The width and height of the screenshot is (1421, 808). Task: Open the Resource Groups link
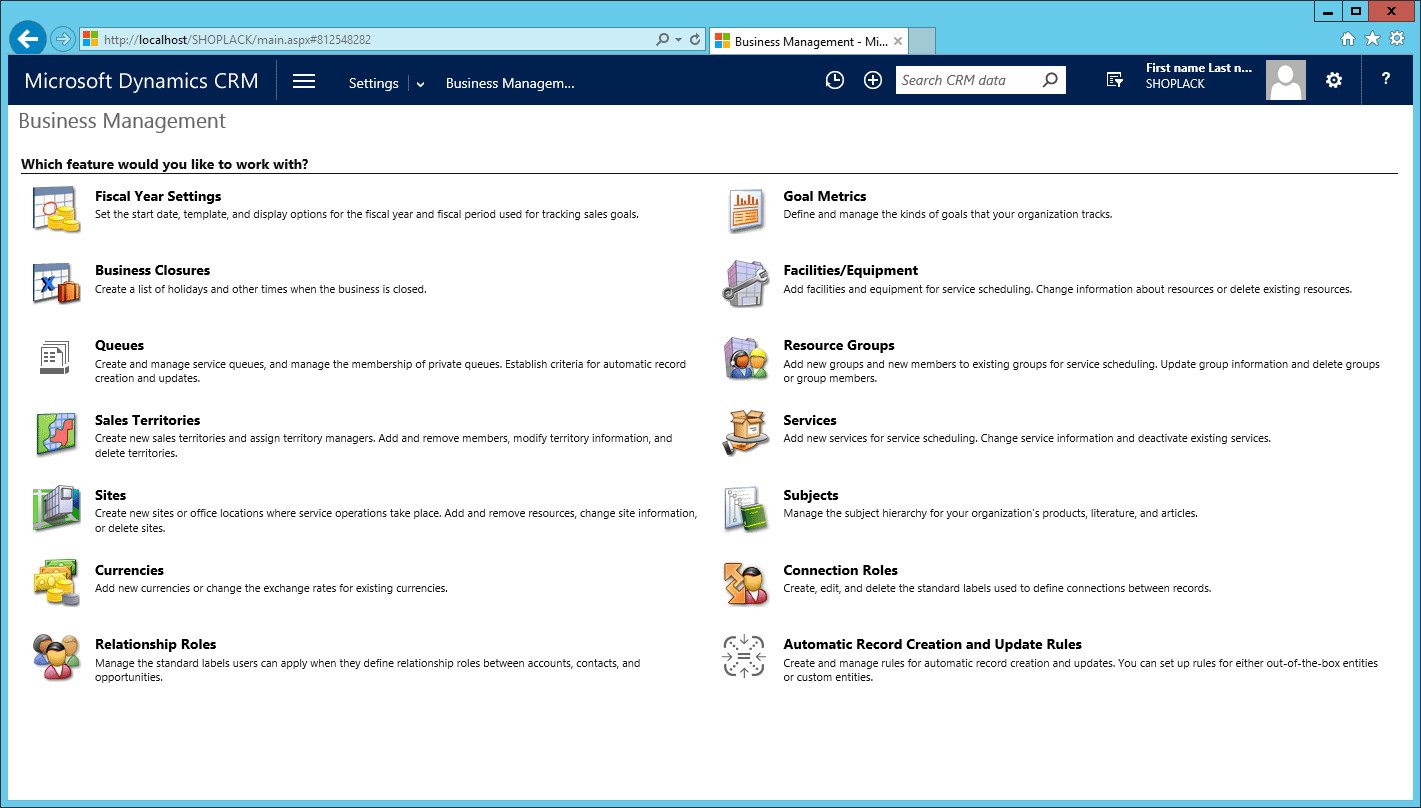click(839, 345)
